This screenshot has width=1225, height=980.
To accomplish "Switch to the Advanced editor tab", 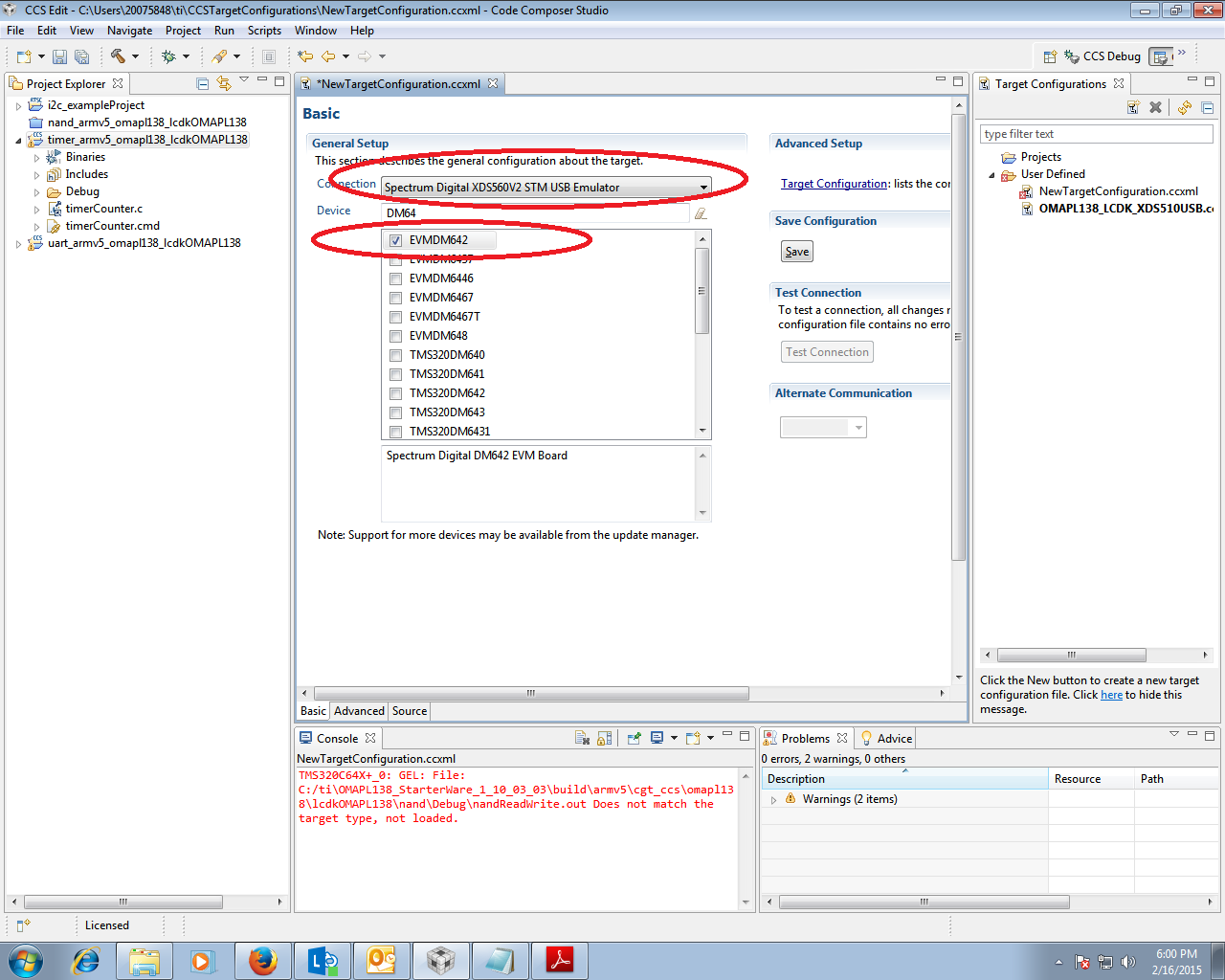I will (x=359, y=711).
